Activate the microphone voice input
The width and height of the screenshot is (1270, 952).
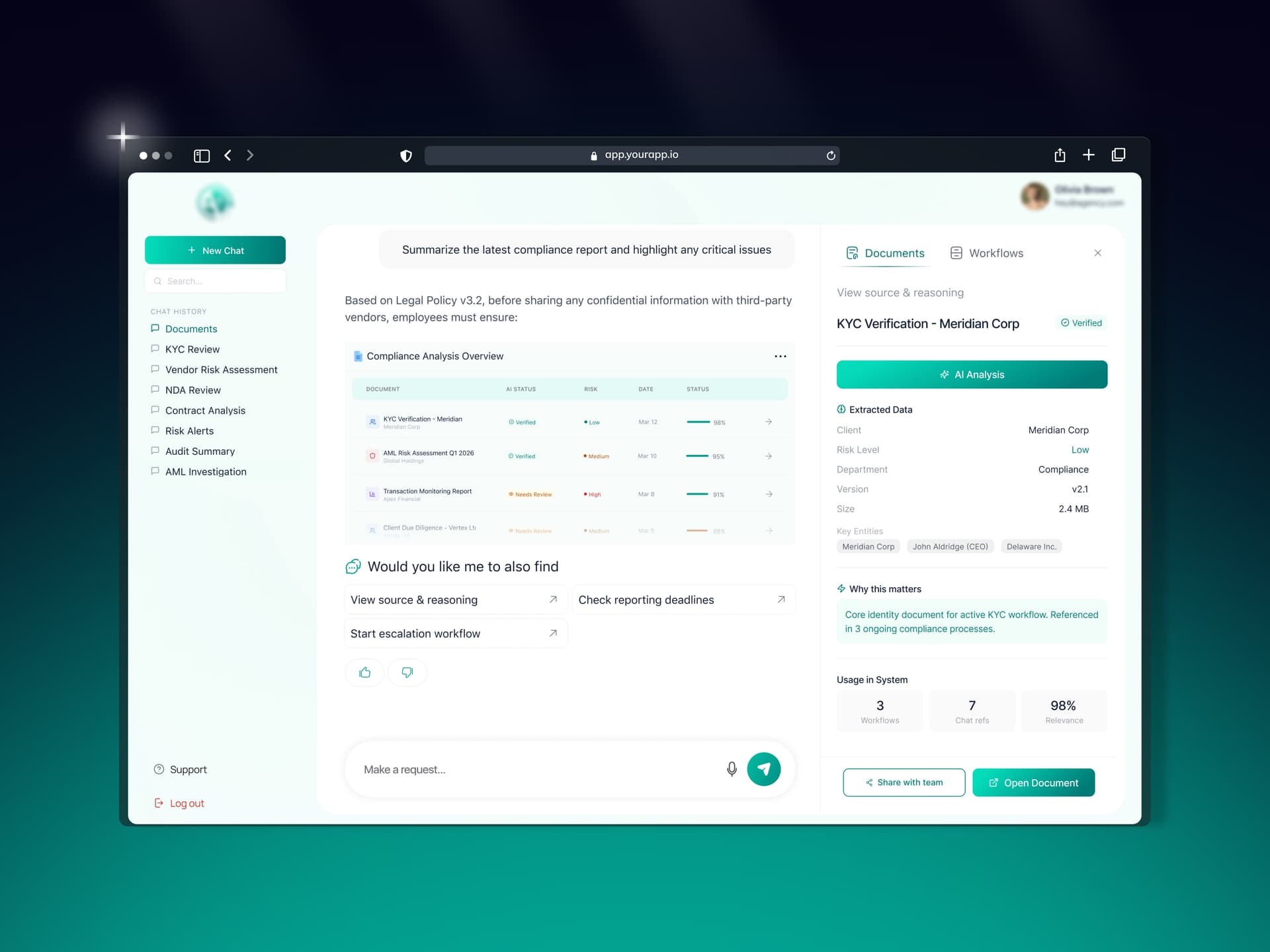[732, 770]
